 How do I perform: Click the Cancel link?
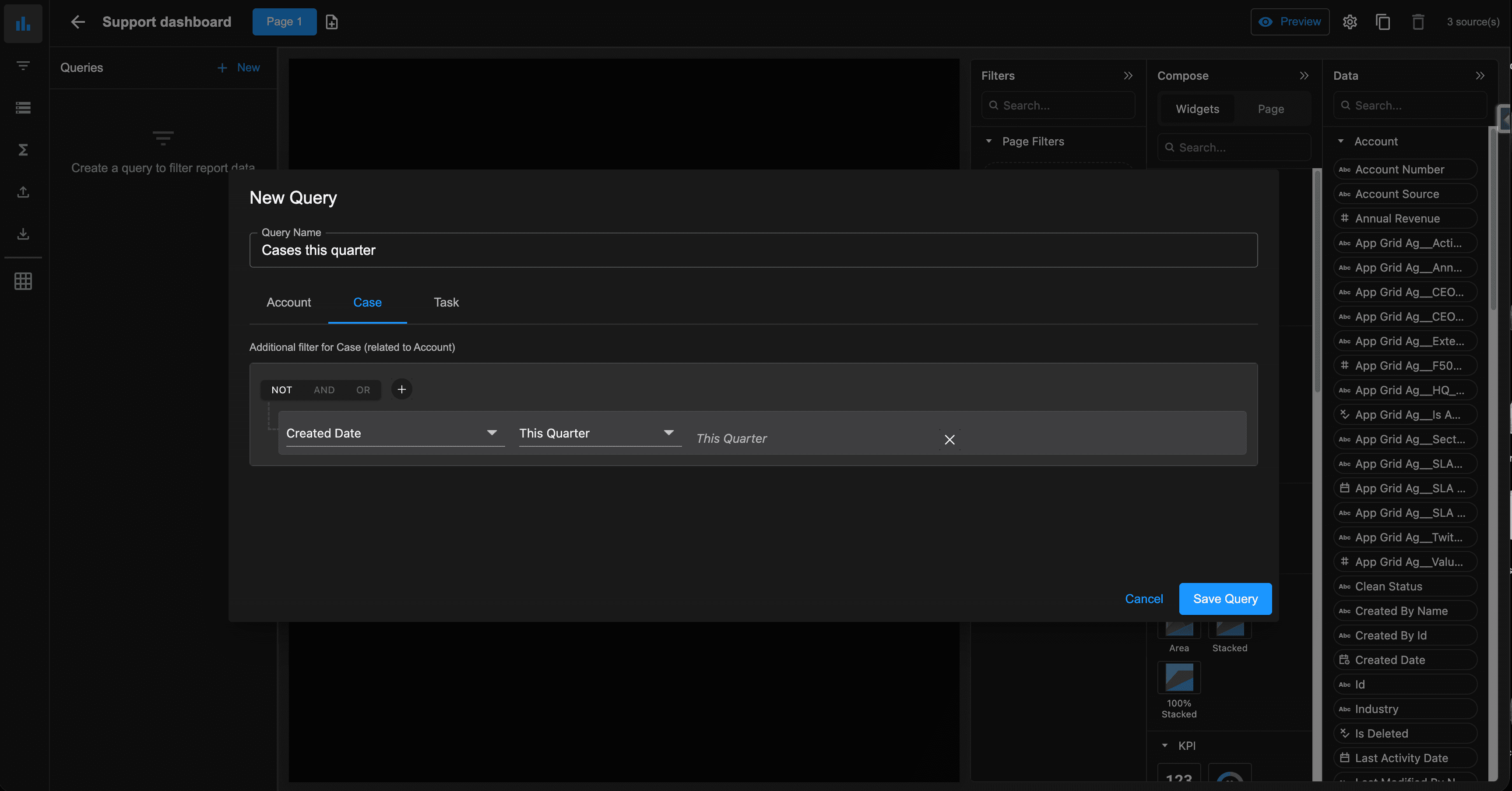click(1143, 599)
